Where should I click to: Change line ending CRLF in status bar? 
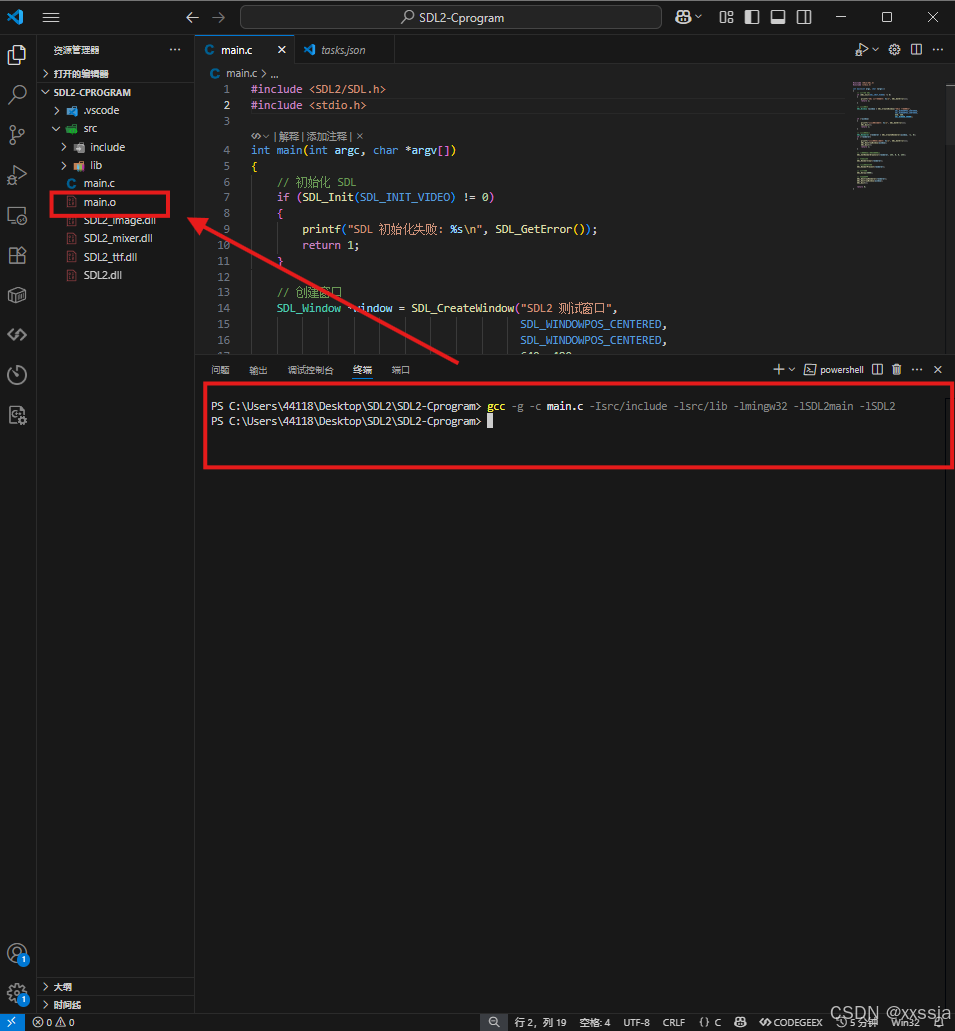click(674, 1022)
